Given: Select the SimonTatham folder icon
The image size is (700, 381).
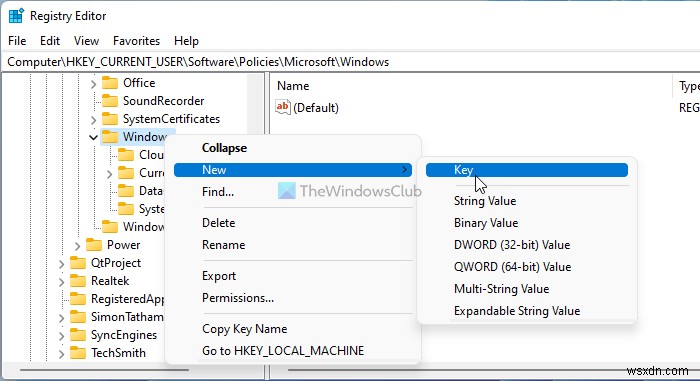Looking at the screenshot, I should [x=78, y=317].
